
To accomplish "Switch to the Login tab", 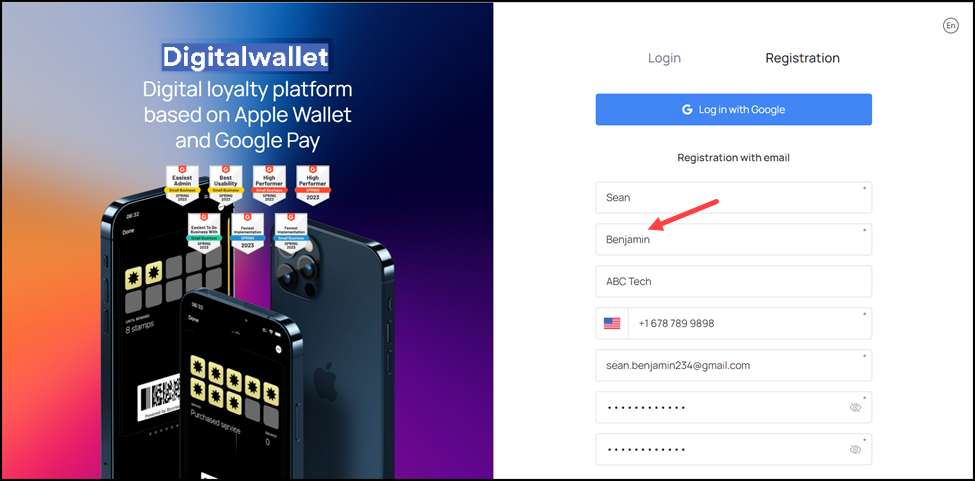I will point(664,58).
